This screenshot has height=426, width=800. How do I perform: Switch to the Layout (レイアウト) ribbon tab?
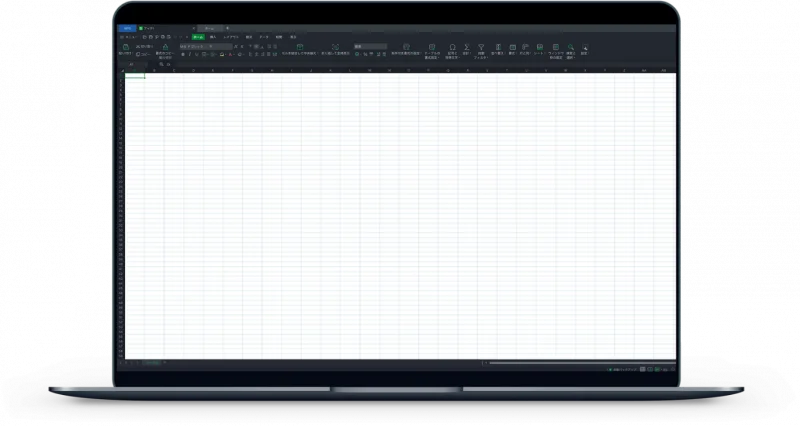click(x=231, y=37)
